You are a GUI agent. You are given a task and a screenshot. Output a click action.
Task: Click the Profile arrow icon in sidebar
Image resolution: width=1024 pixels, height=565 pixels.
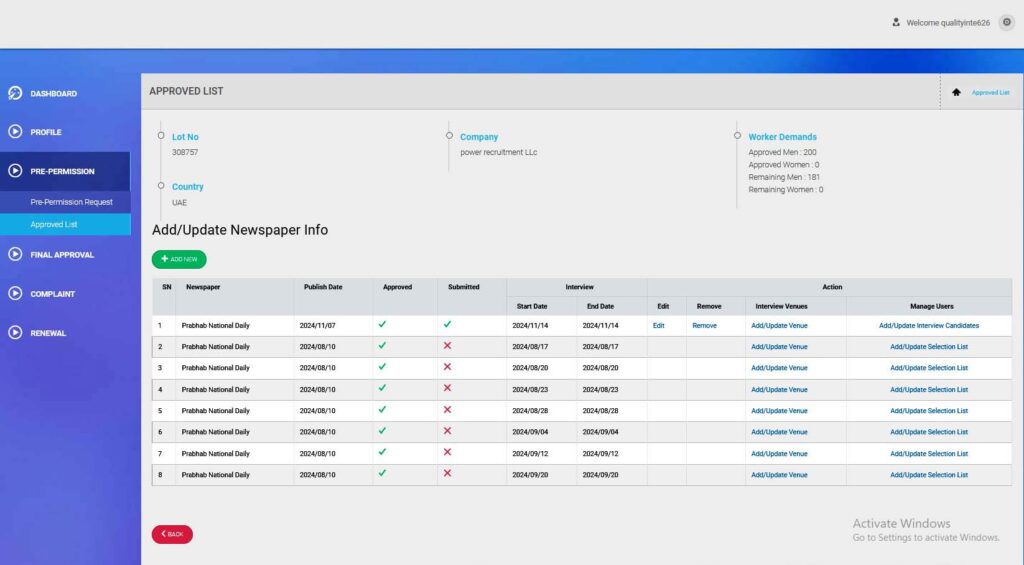point(15,132)
